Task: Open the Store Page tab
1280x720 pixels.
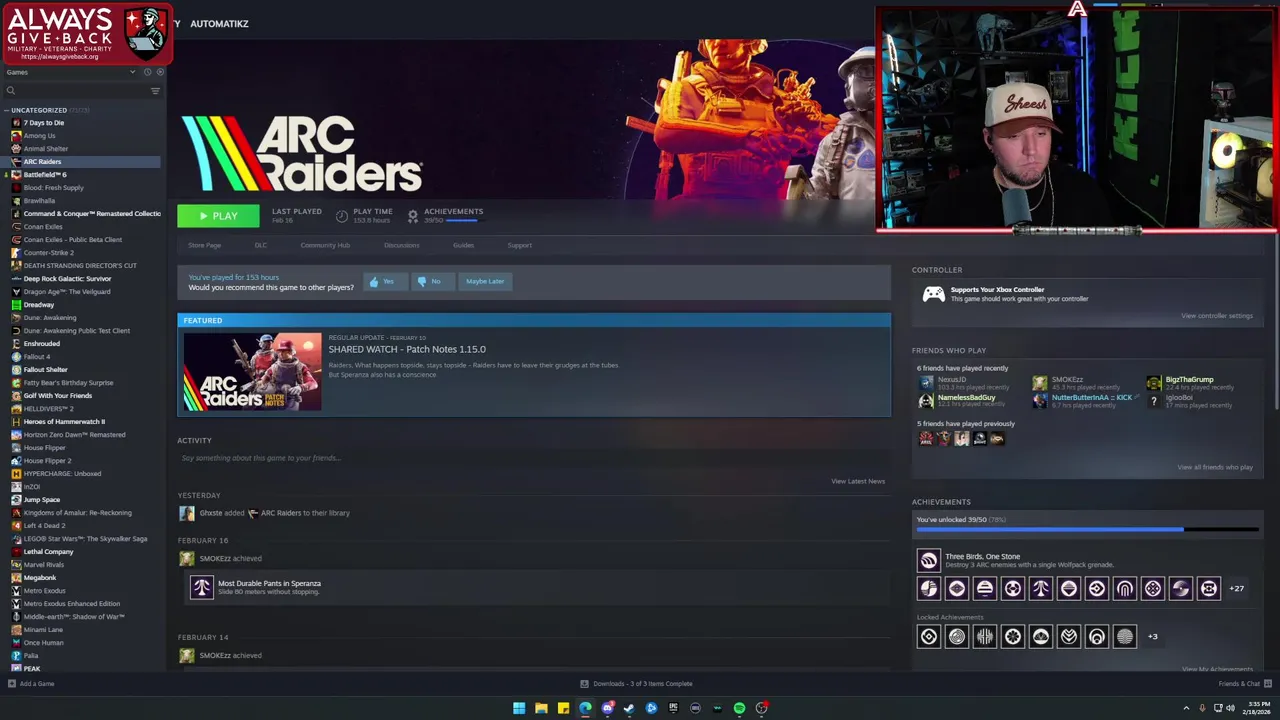Action: [204, 245]
